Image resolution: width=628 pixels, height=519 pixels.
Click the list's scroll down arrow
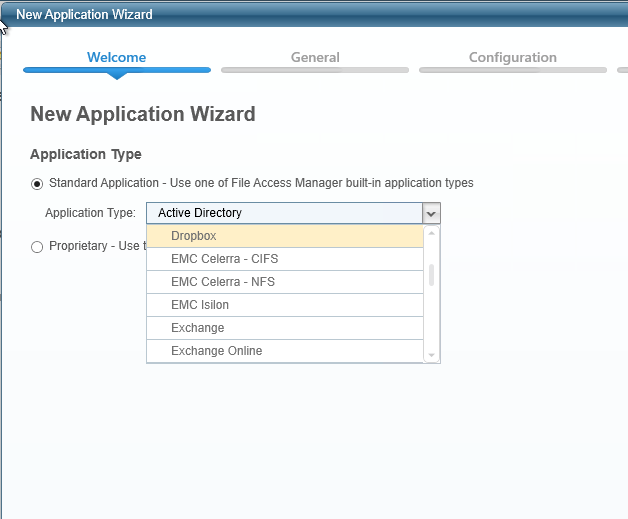click(x=432, y=355)
